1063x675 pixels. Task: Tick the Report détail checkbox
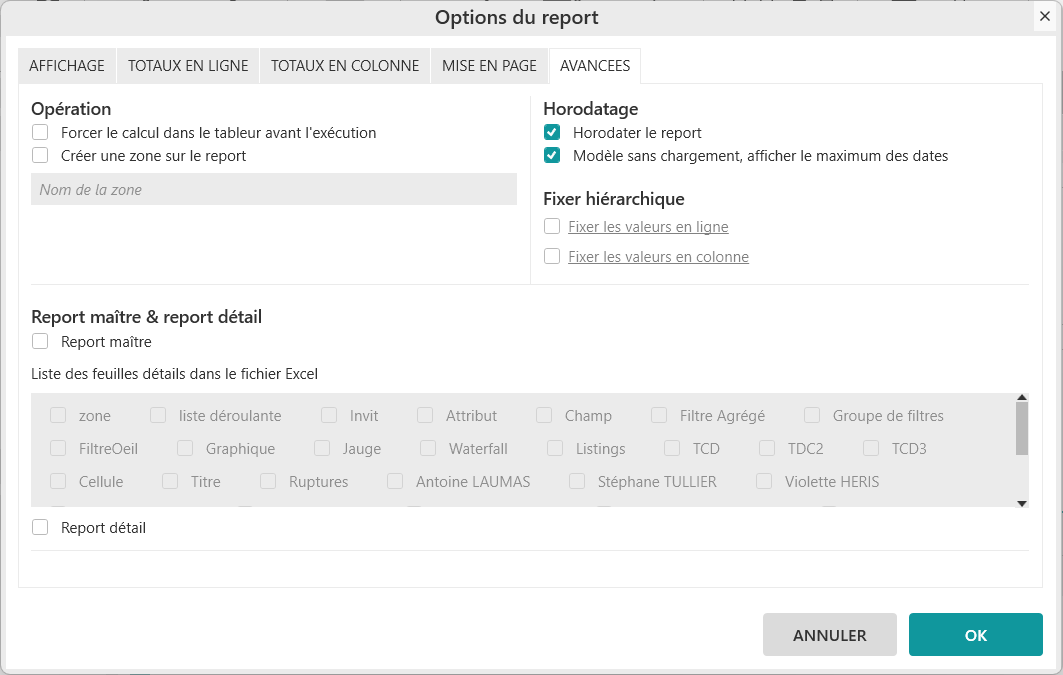point(40,527)
